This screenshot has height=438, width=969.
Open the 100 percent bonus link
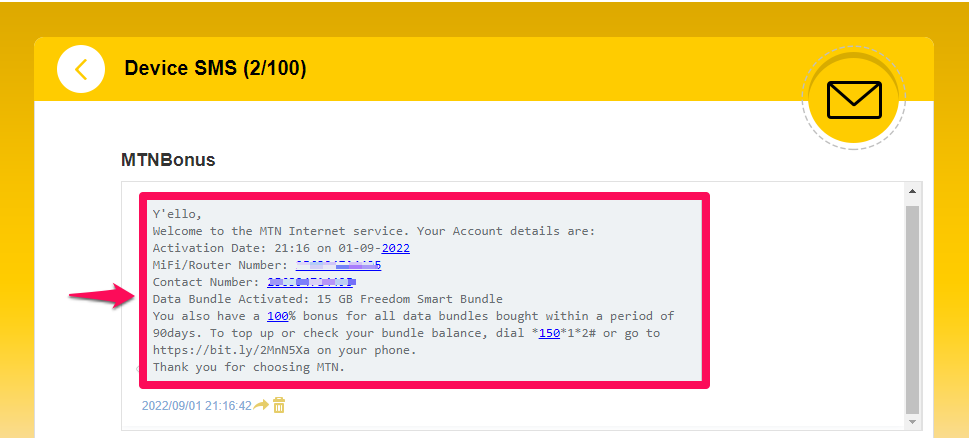click(277, 316)
